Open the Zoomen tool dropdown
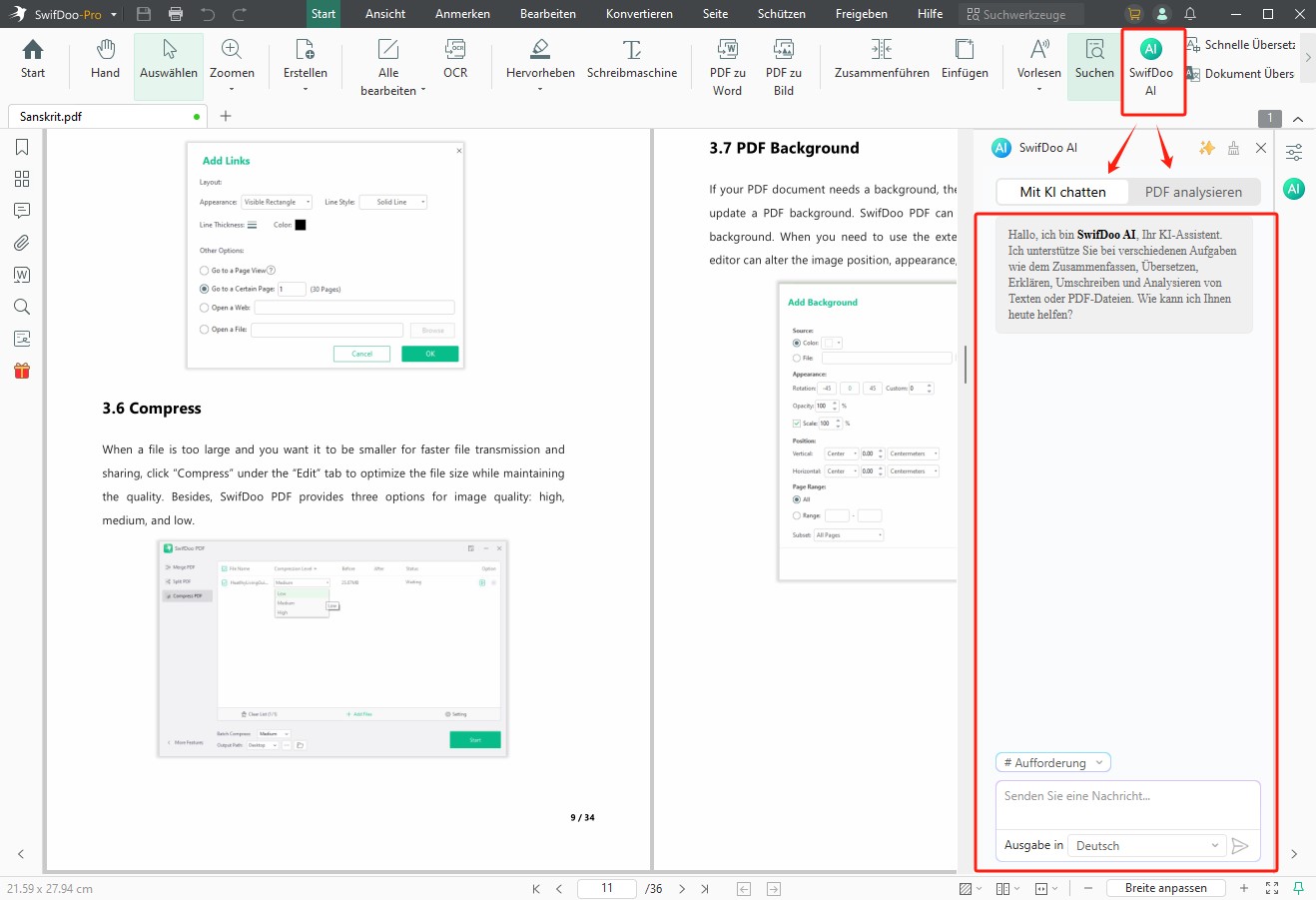This screenshot has width=1316, height=900. pos(232,89)
